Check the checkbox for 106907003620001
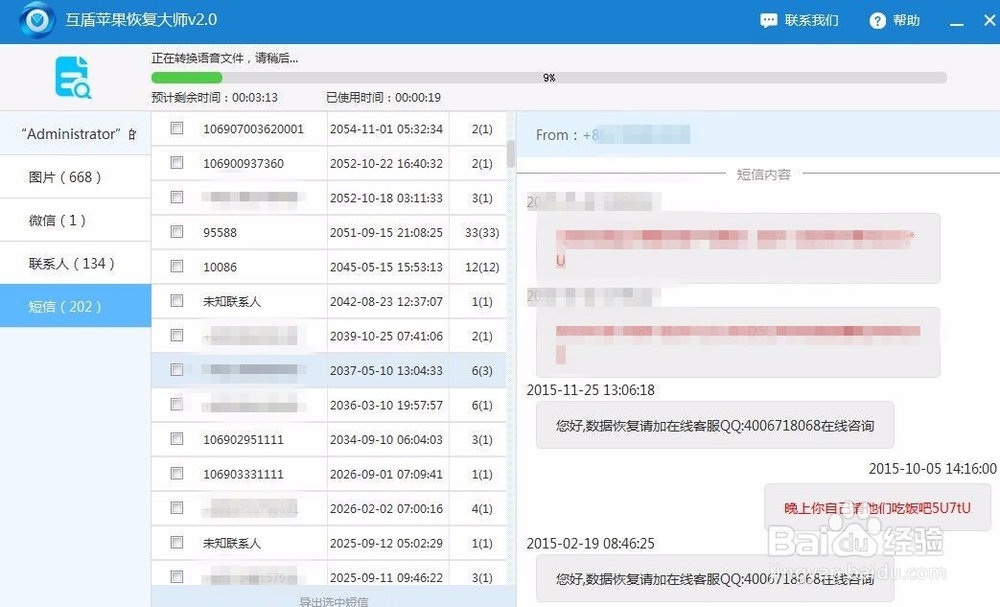The height and width of the screenshot is (607, 1000). coord(176,128)
